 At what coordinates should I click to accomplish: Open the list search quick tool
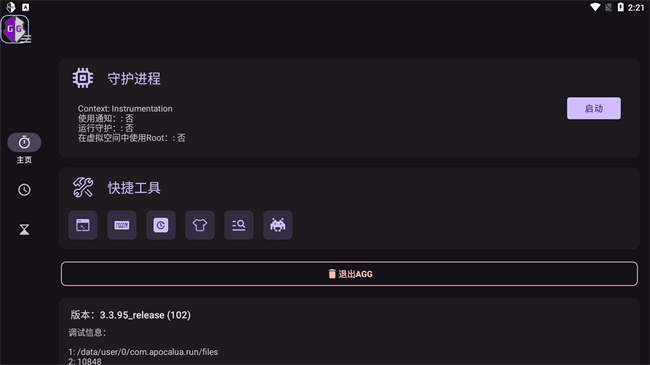[x=239, y=225]
